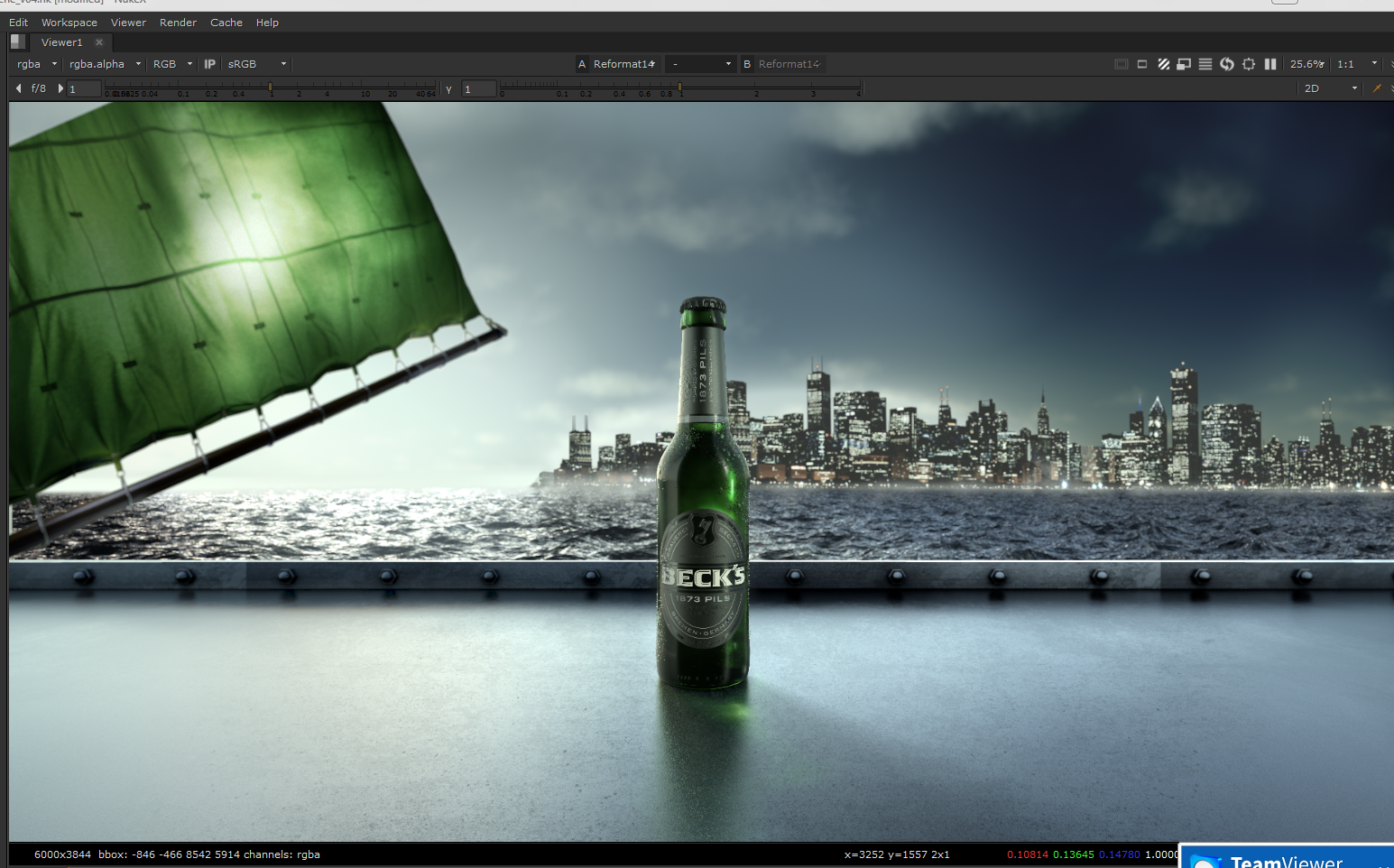Click the B input label button
The image size is (1394, 868).
pyautogui.click(x=747, y=64)
